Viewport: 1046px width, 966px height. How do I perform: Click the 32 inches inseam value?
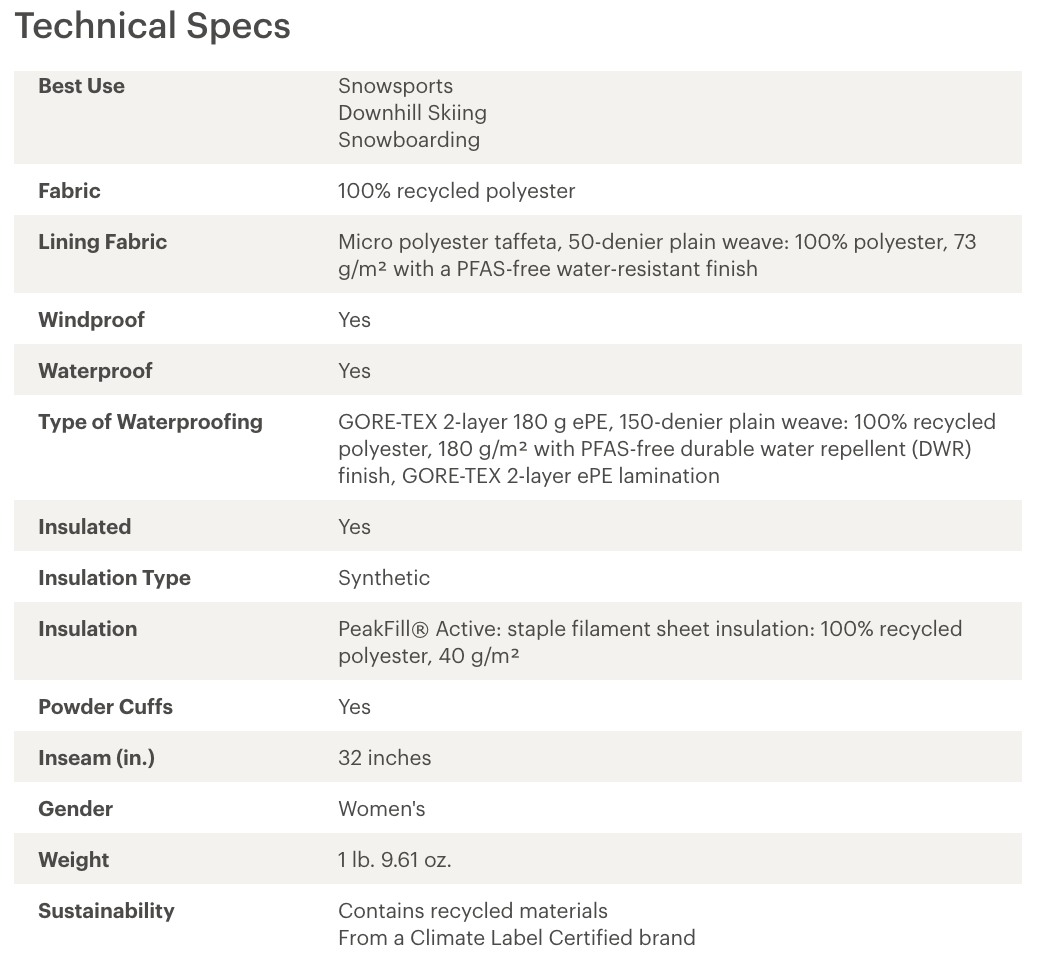pos(384,758)
